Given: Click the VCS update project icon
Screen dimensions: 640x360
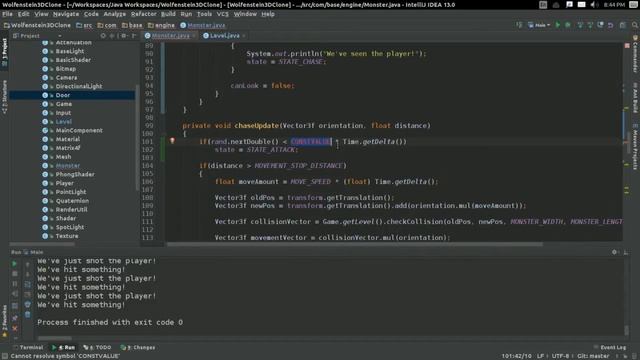Looking at the screenshot, I should tap(580, 25).
